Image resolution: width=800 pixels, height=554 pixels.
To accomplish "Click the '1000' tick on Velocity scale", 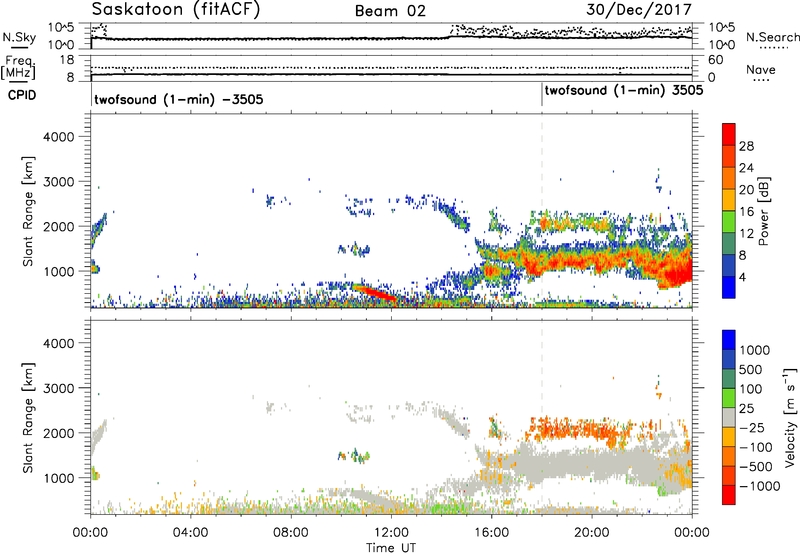I will click(x=754, y=350).
